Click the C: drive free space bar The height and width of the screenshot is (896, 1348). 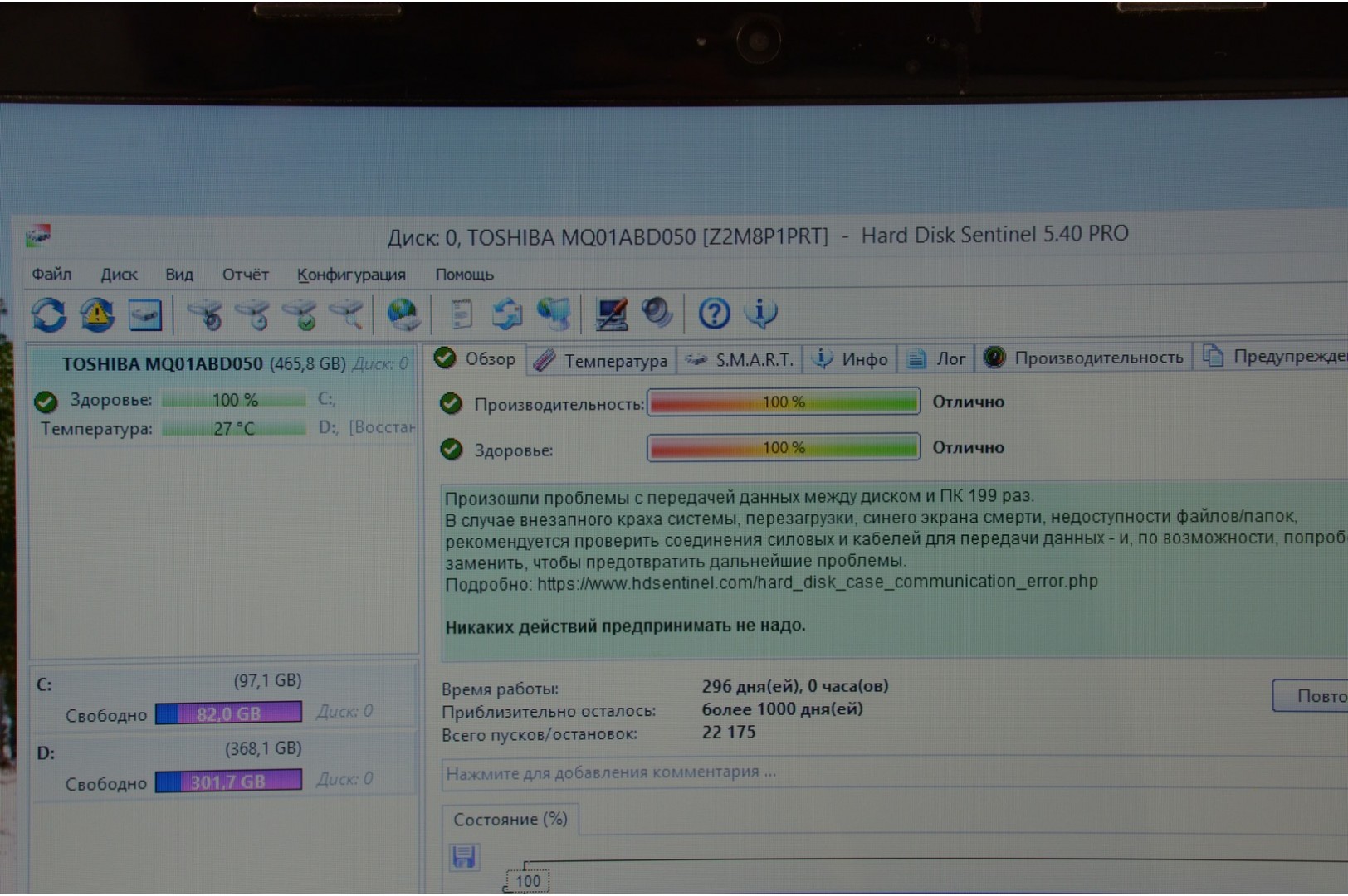[x=228, y=713]
